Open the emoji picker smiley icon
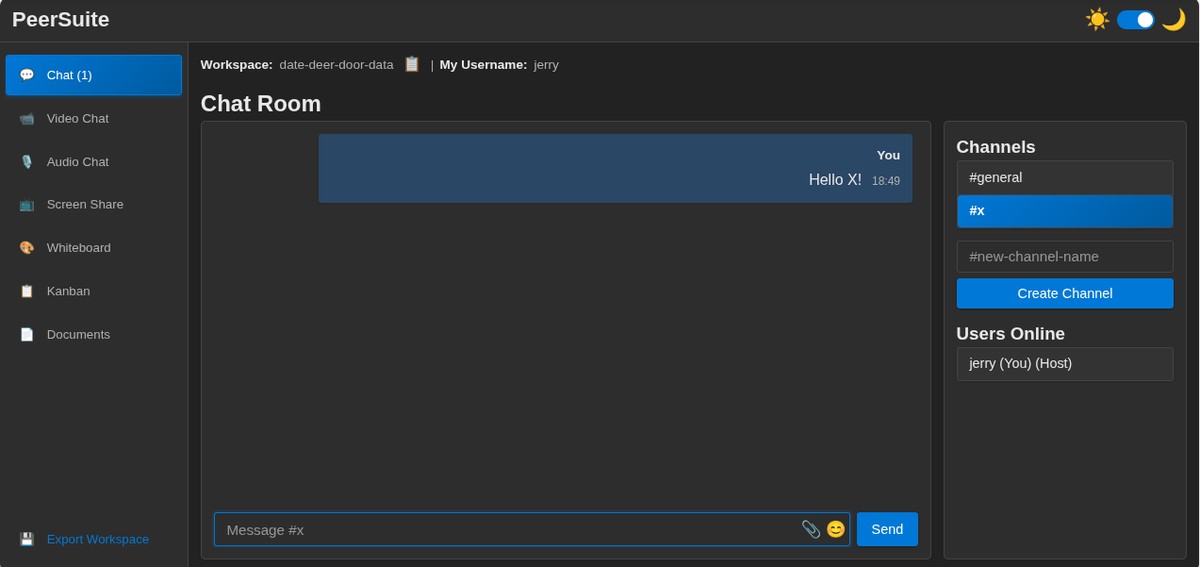 (x=836, y=529)
